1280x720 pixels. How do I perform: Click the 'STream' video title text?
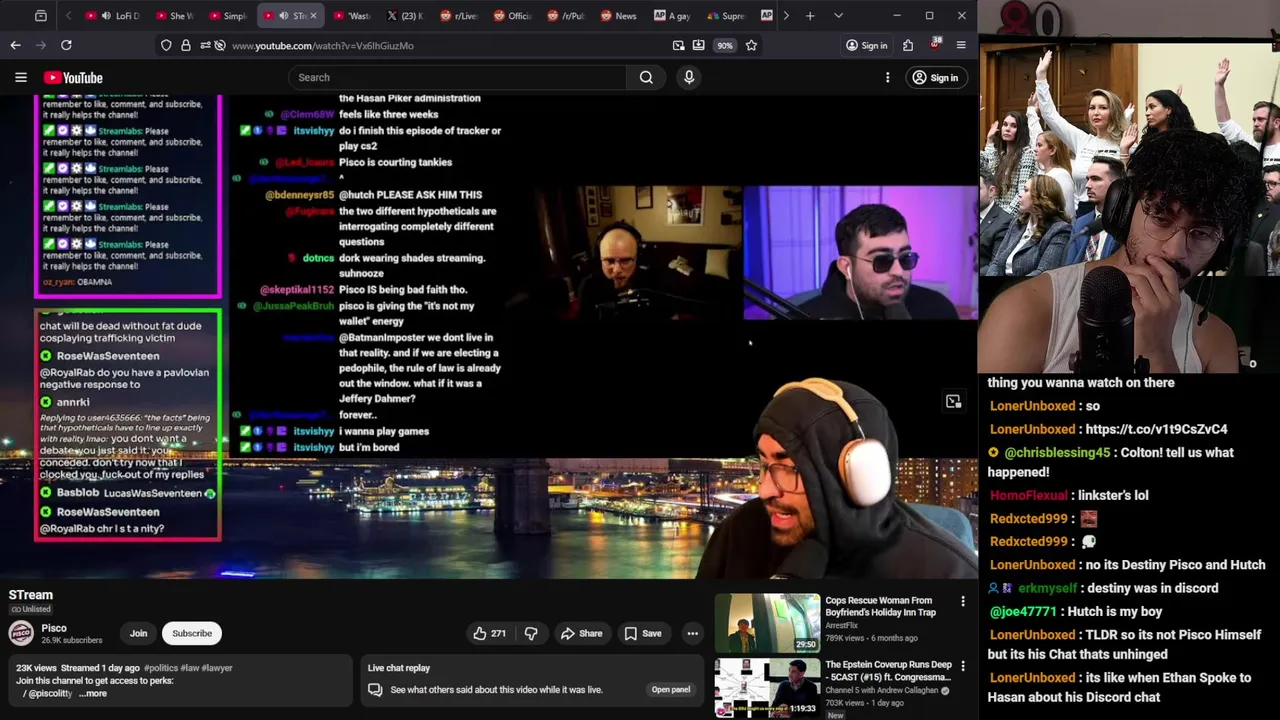click(x=31, y=595)
